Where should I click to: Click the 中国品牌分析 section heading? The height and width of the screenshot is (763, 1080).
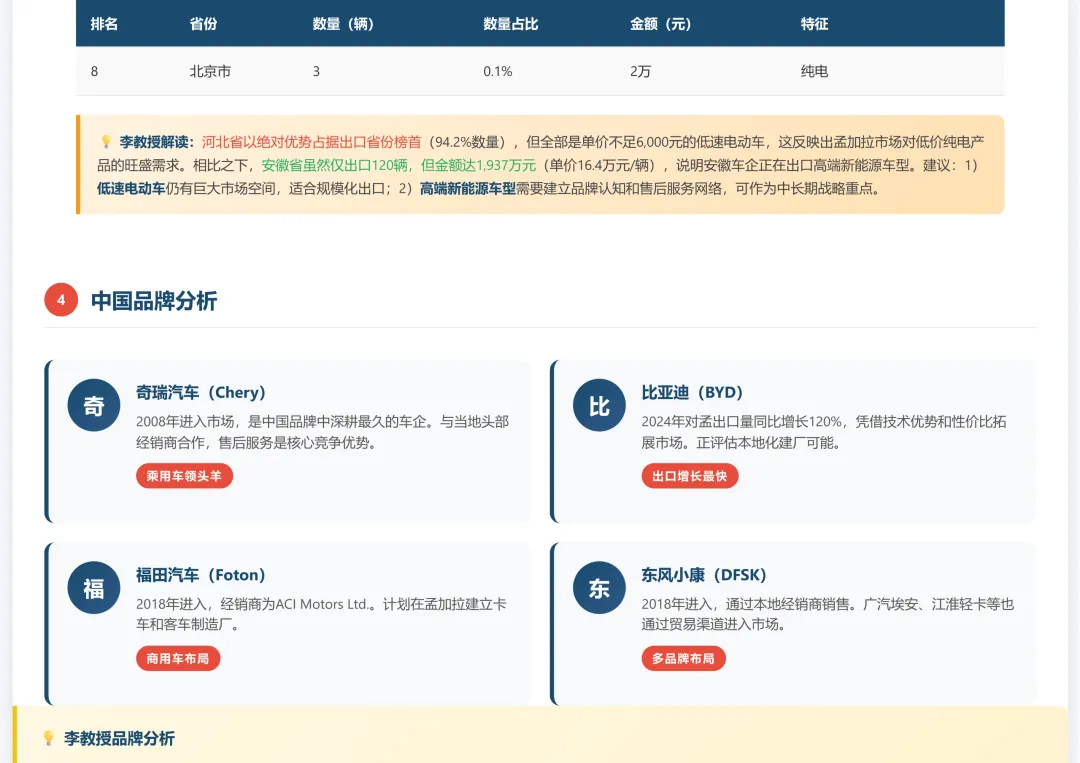(154, 301)
